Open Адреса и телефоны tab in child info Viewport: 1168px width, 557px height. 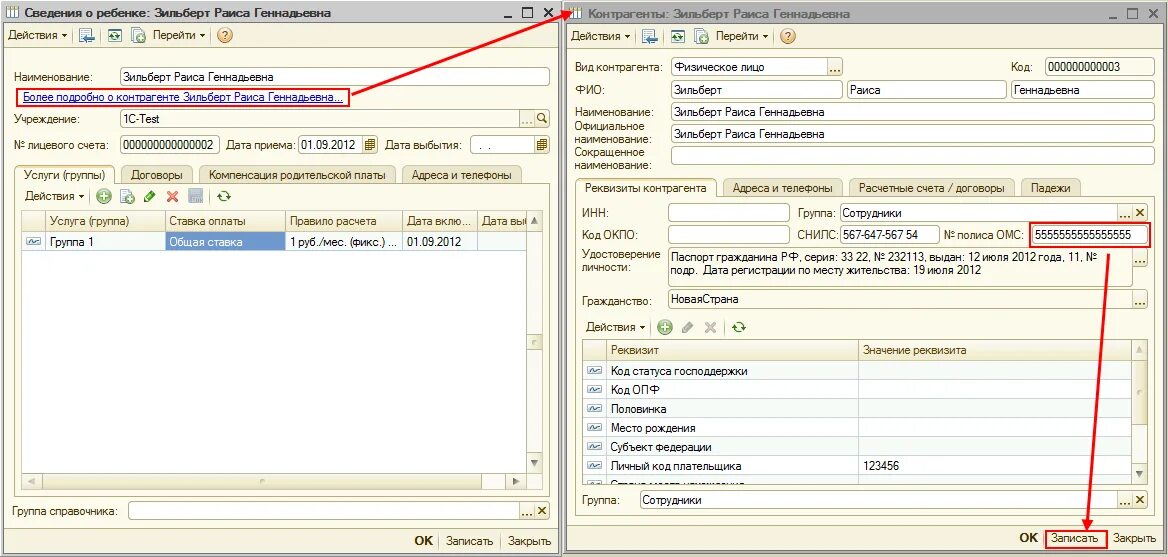tap(463, 175)
